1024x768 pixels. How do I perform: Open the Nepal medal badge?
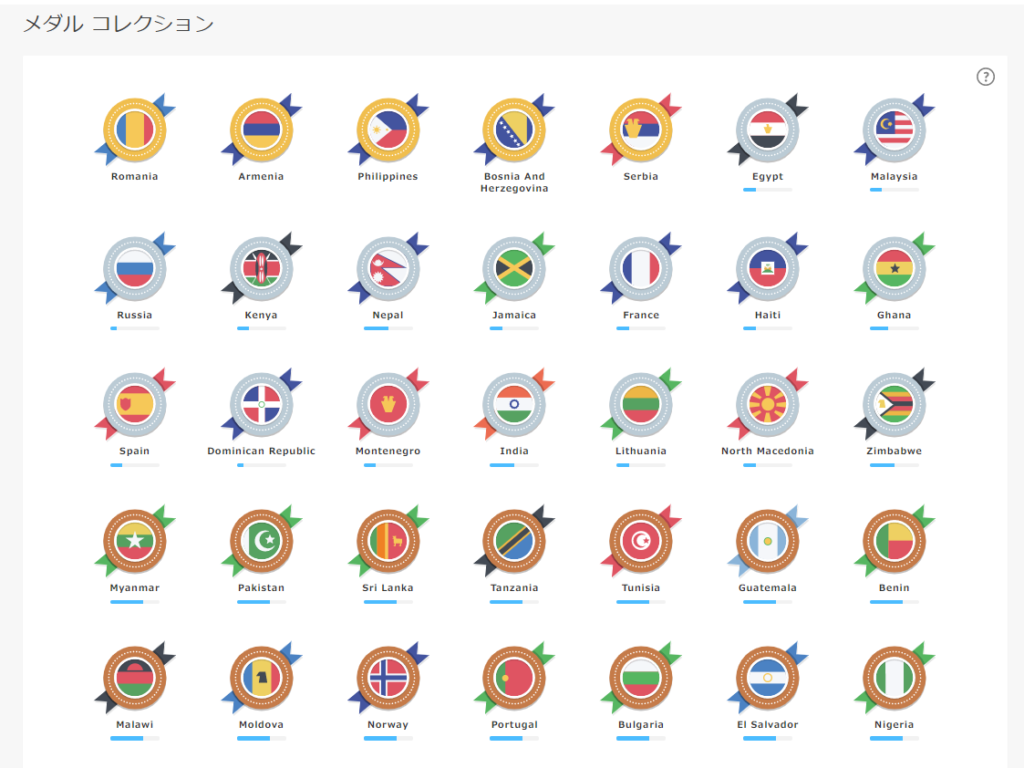[388, 268]
